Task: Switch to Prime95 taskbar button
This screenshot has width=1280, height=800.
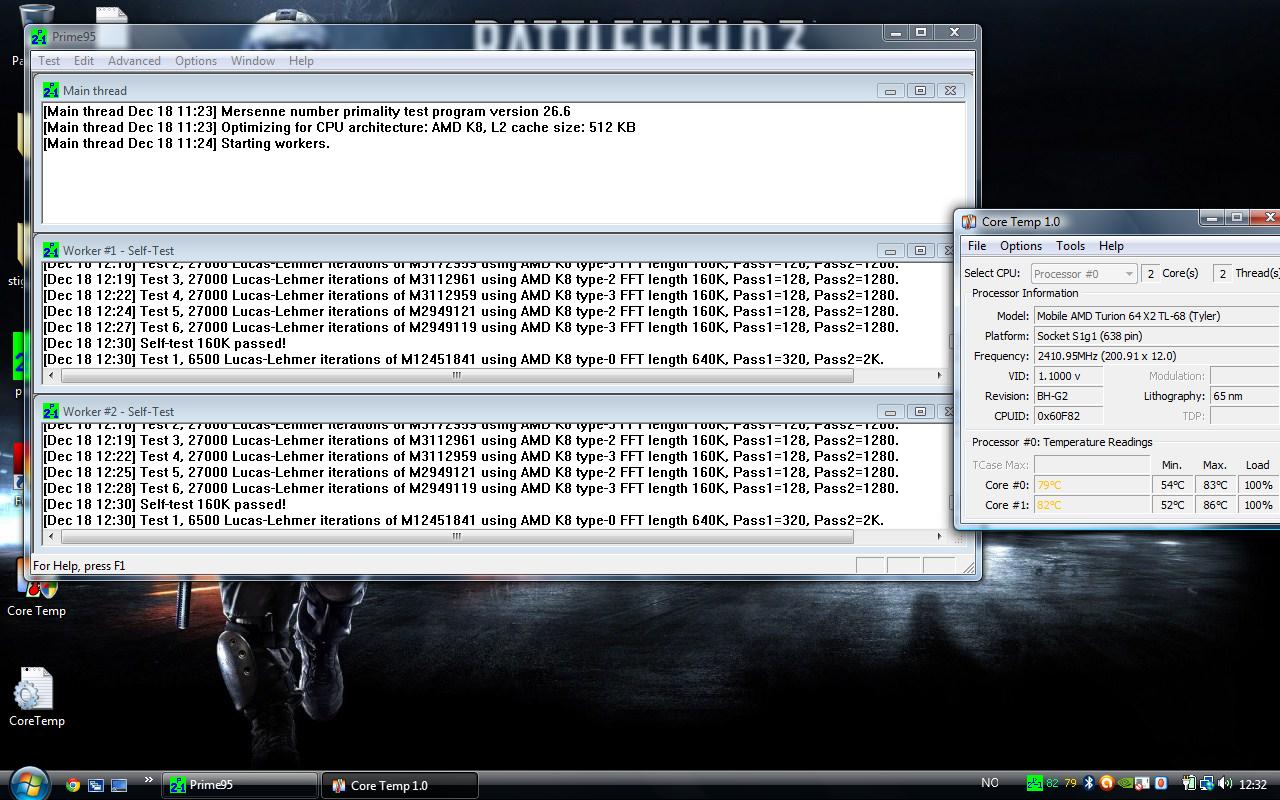Action: (240, 785)
